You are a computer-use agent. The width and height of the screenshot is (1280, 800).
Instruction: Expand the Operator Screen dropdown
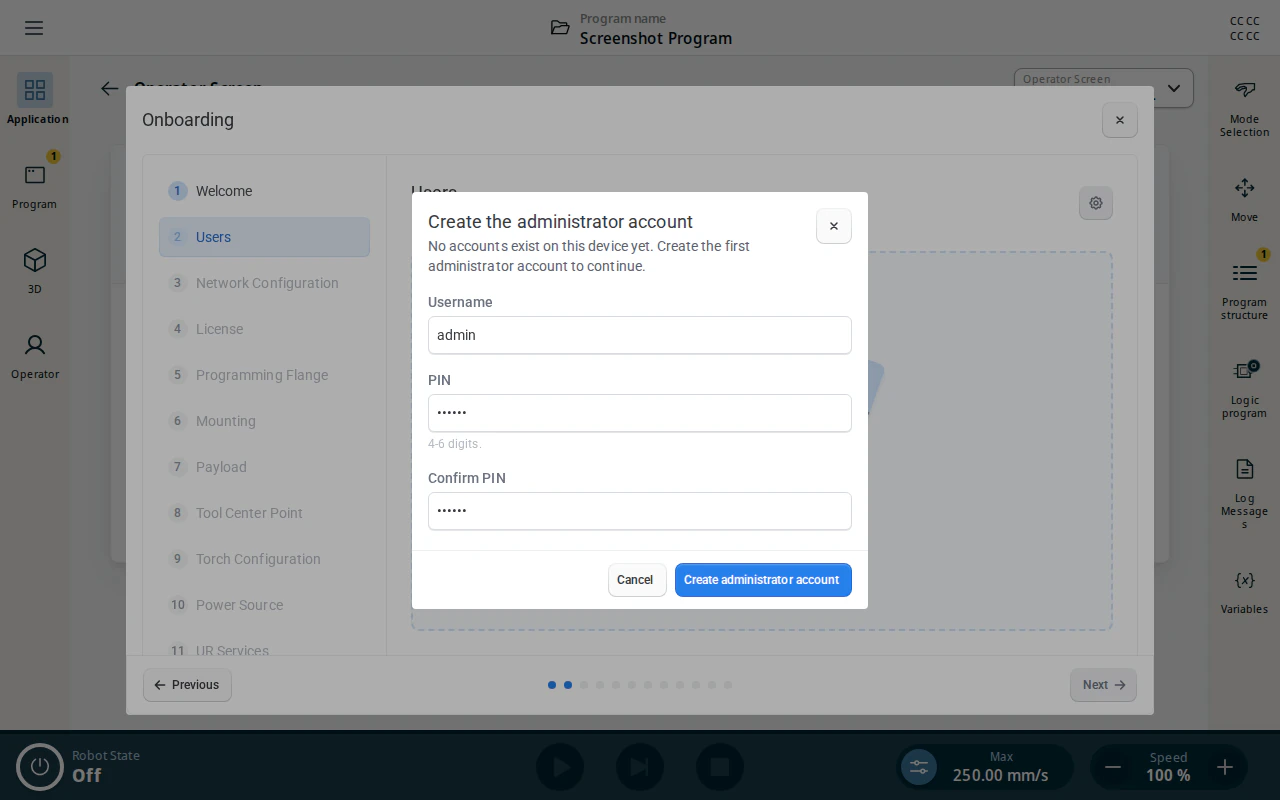(1174, 88)
